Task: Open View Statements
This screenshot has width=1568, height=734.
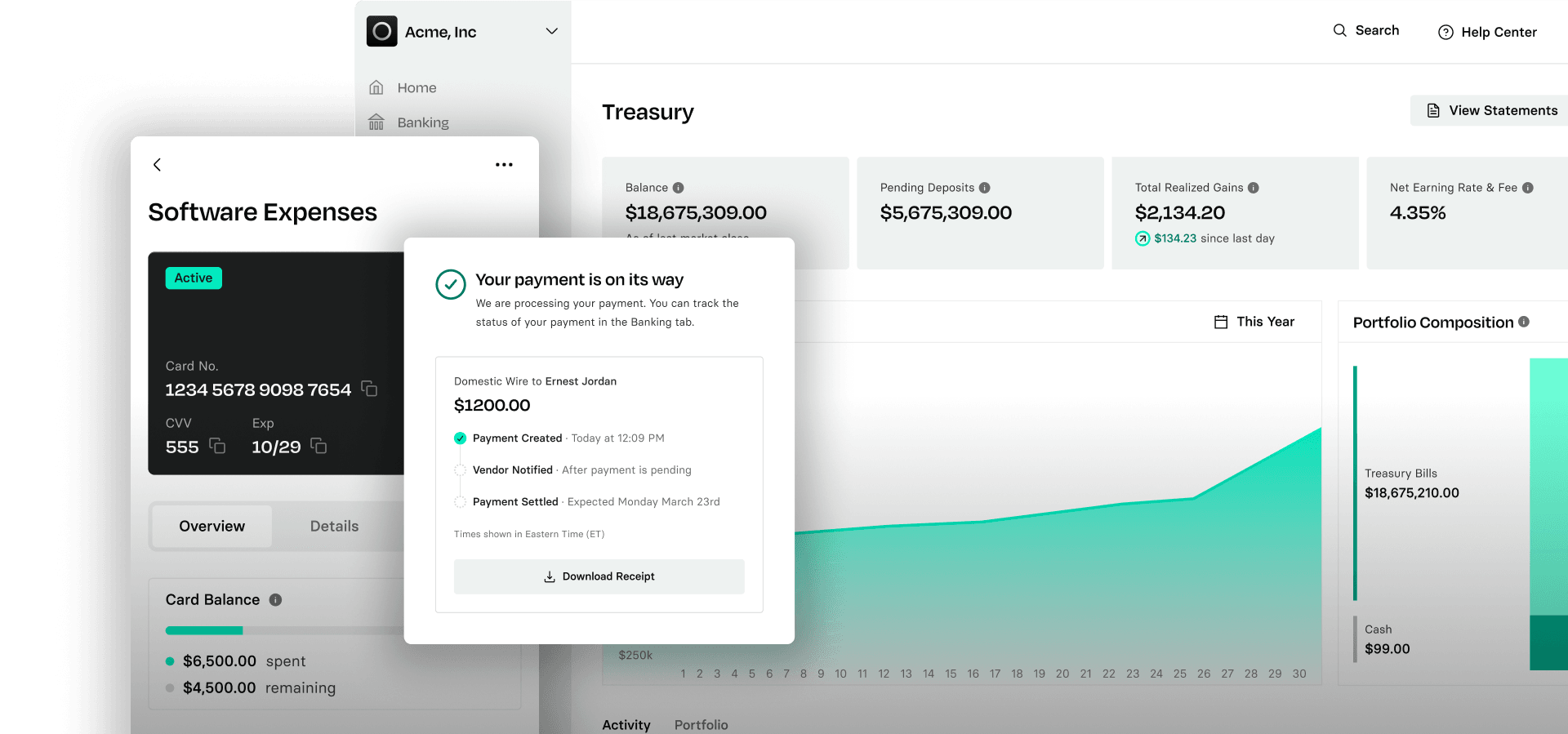Action: pyautogui.click(x=1491, y=110)
